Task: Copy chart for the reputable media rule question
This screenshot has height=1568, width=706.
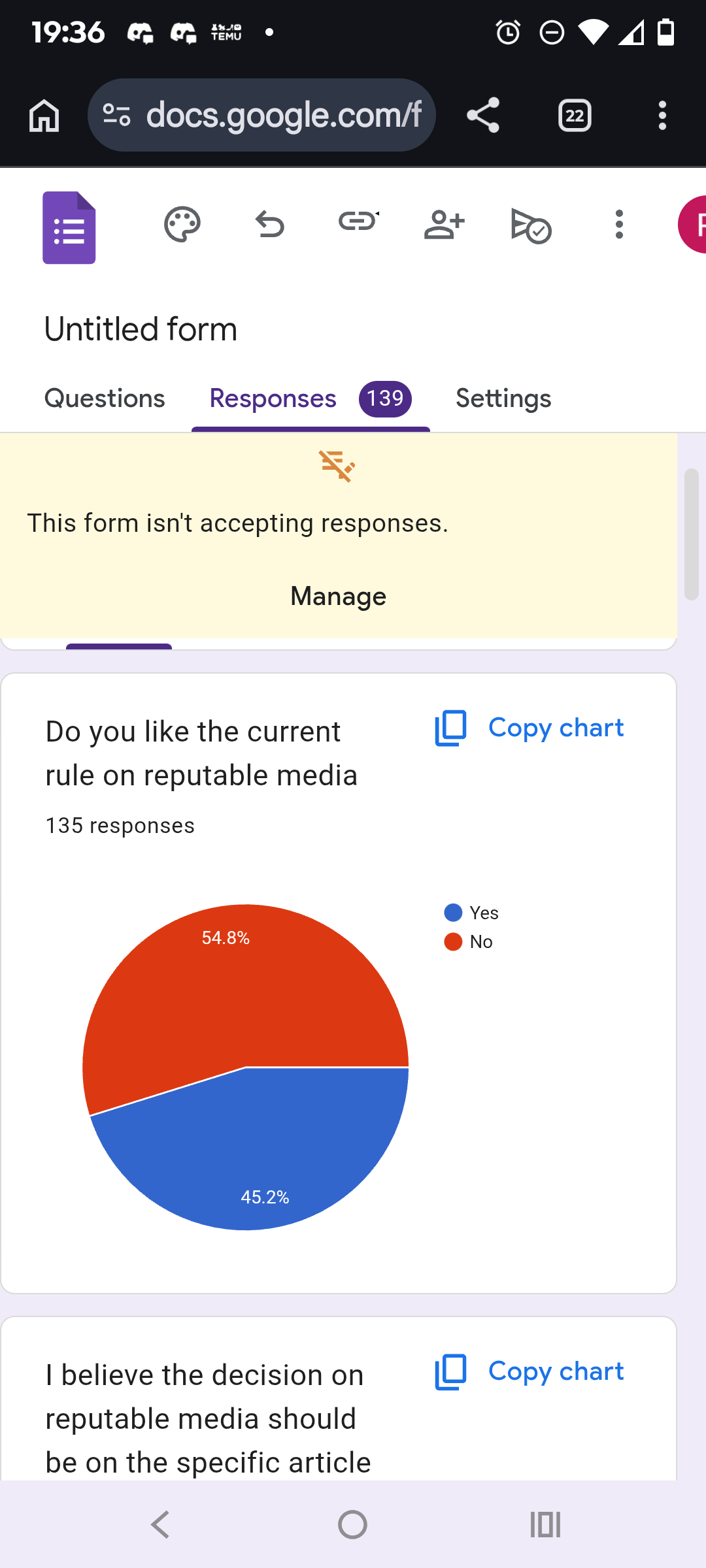Action: (x=529, y=728)
